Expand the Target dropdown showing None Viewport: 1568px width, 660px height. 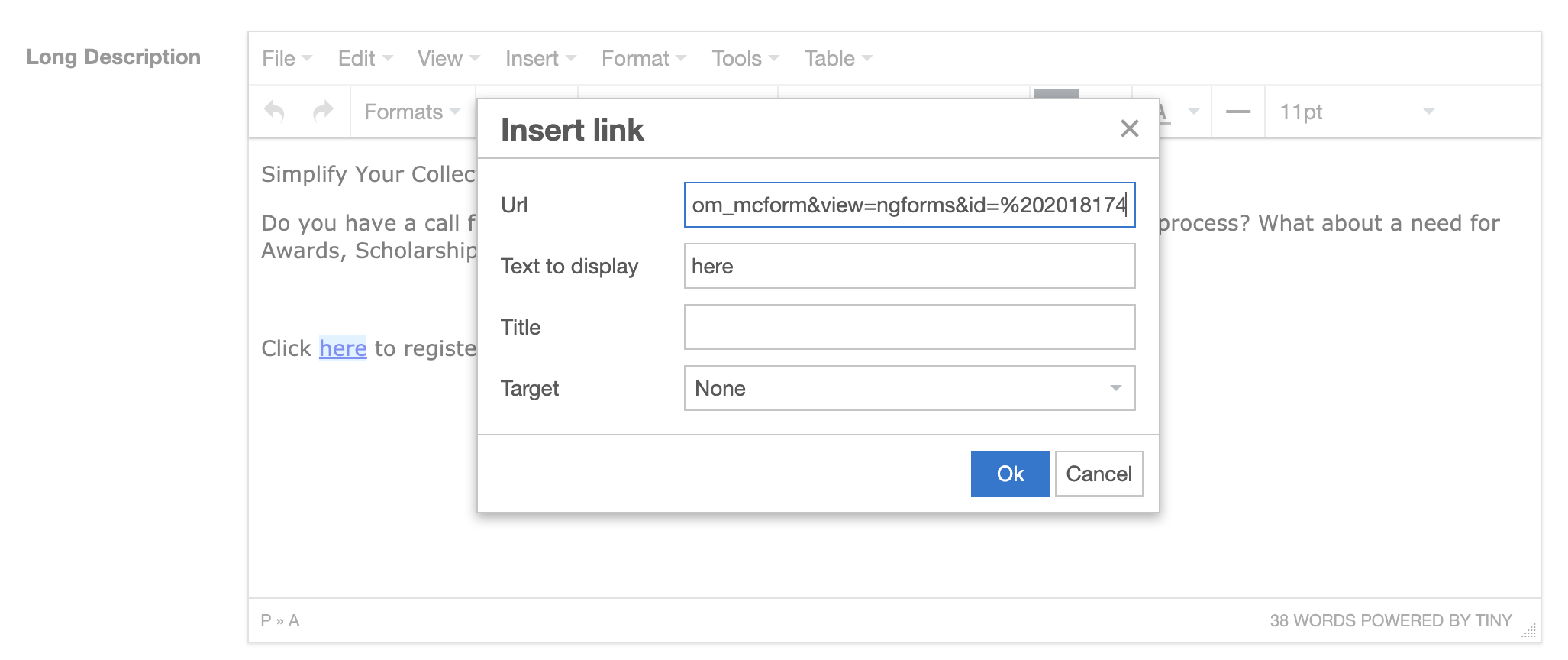(x=1116, y=388)
